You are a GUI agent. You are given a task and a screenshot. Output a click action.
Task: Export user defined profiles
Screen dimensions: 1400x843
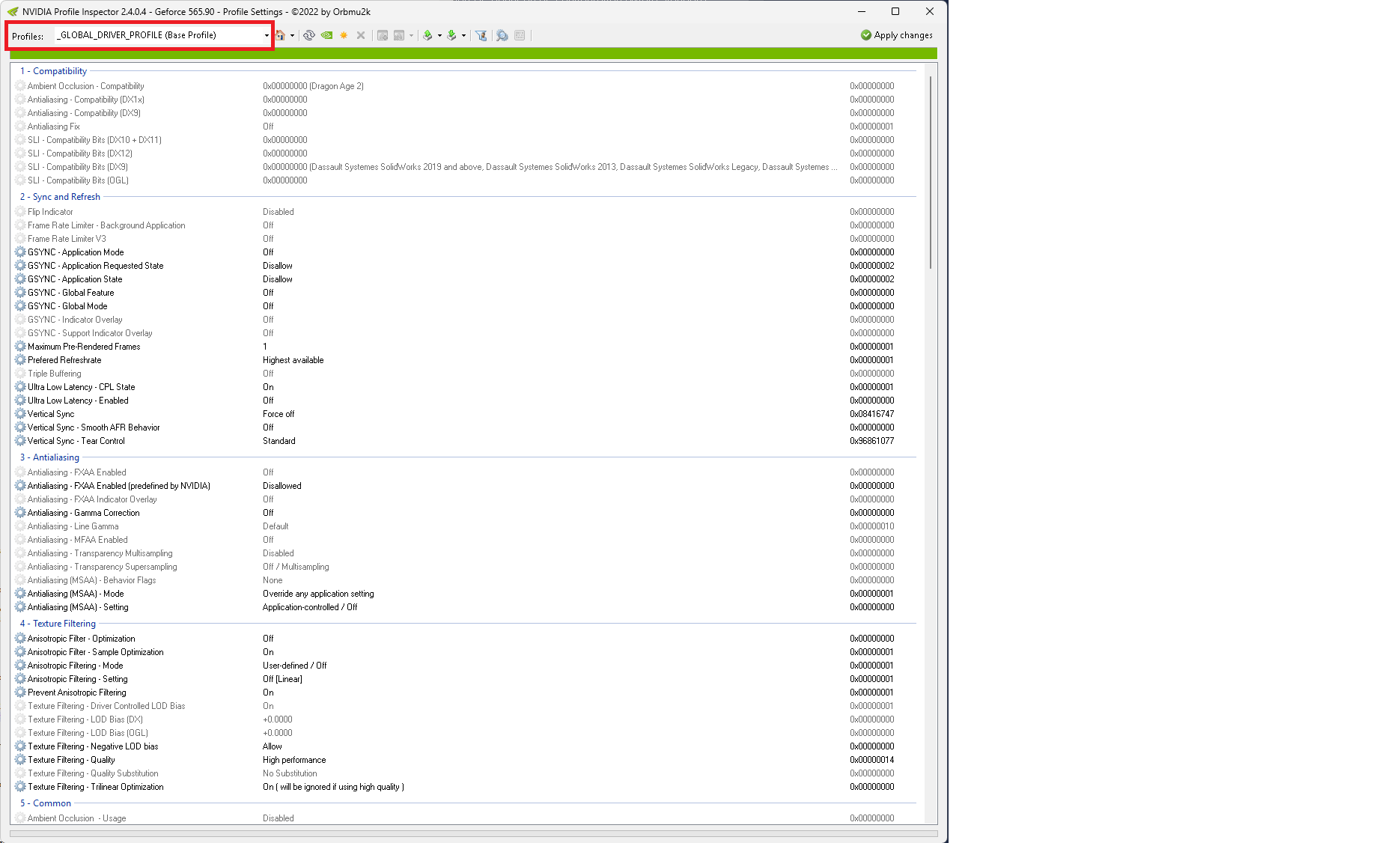427,35
